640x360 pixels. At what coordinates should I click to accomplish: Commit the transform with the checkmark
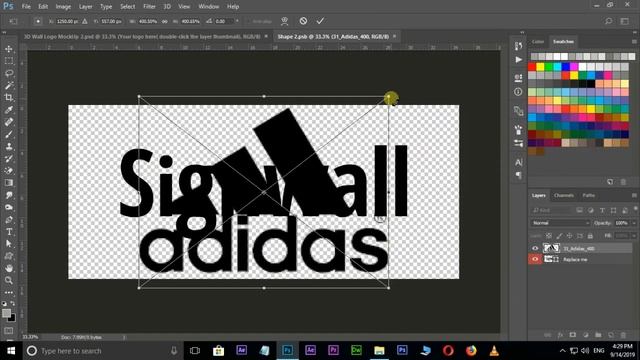pos(320,21)
